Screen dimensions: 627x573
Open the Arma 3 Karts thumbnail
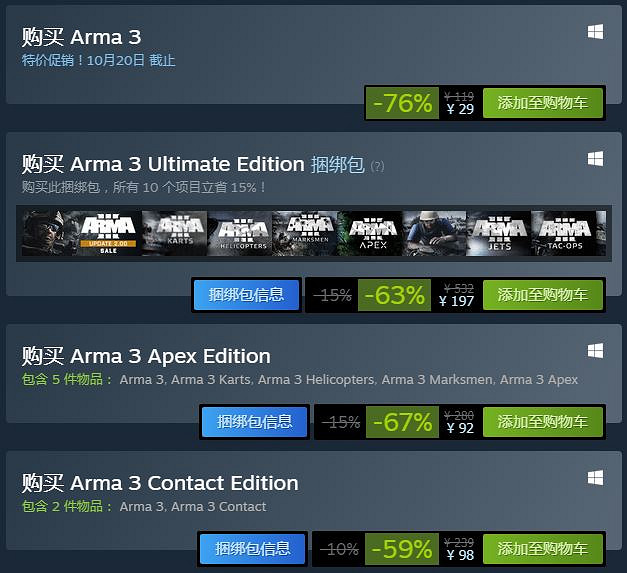click(174, 233)
